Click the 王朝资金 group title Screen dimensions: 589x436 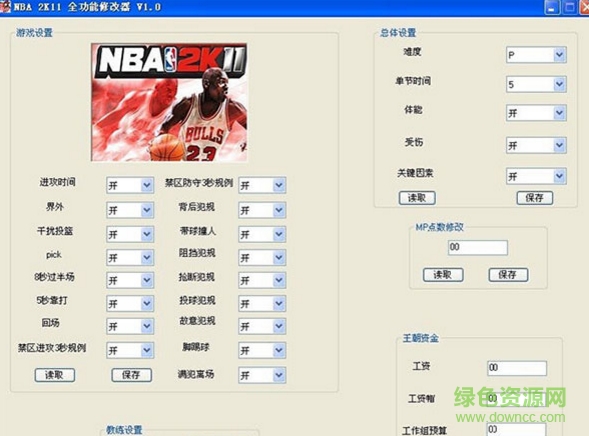coord(421,338)
